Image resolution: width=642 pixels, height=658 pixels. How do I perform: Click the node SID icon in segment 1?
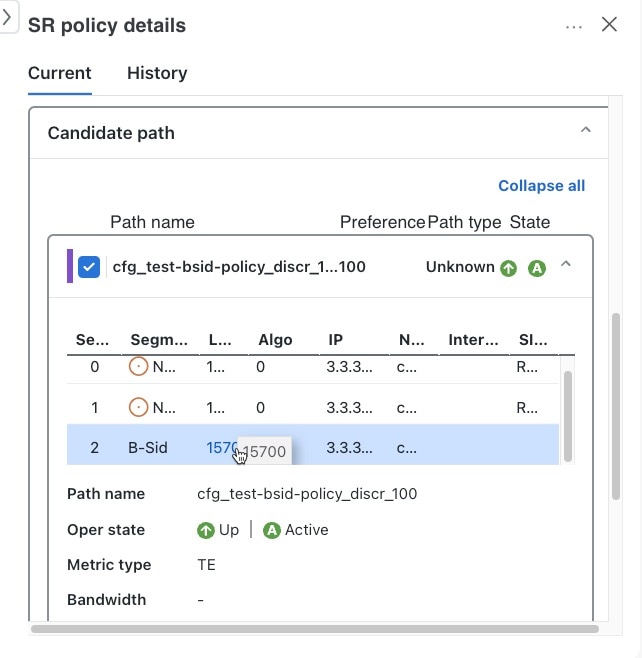(138, 407)
